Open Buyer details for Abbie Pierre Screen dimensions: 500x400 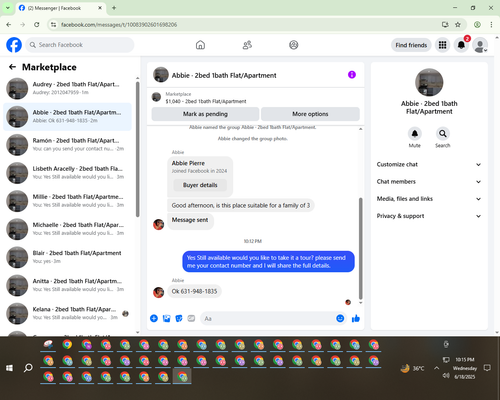(x=200, y=185)
